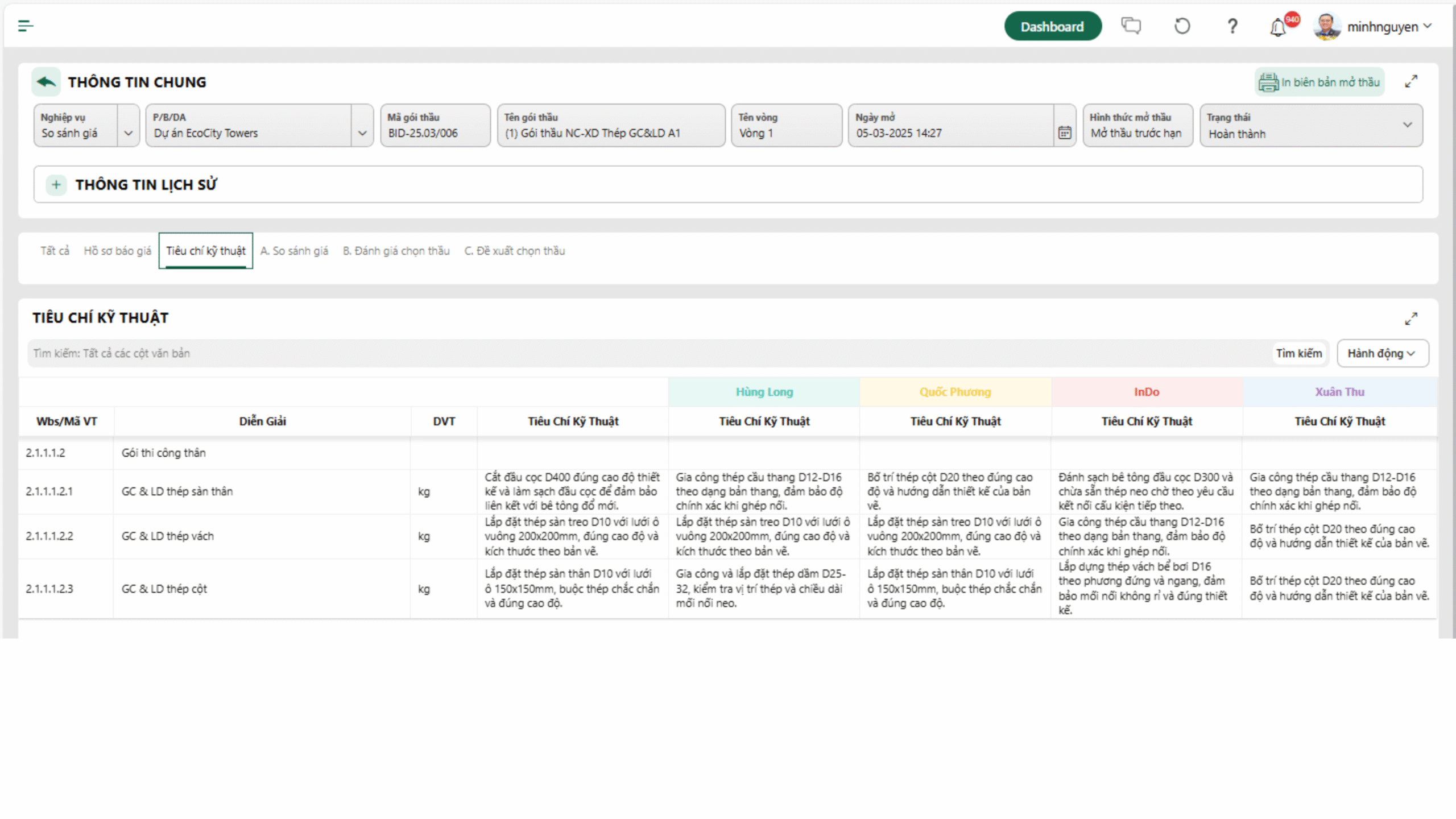Click the green back arrow icon
The height and width of the screenshot is (819, 1456).
pyautogui.click(x=46, y=82)
